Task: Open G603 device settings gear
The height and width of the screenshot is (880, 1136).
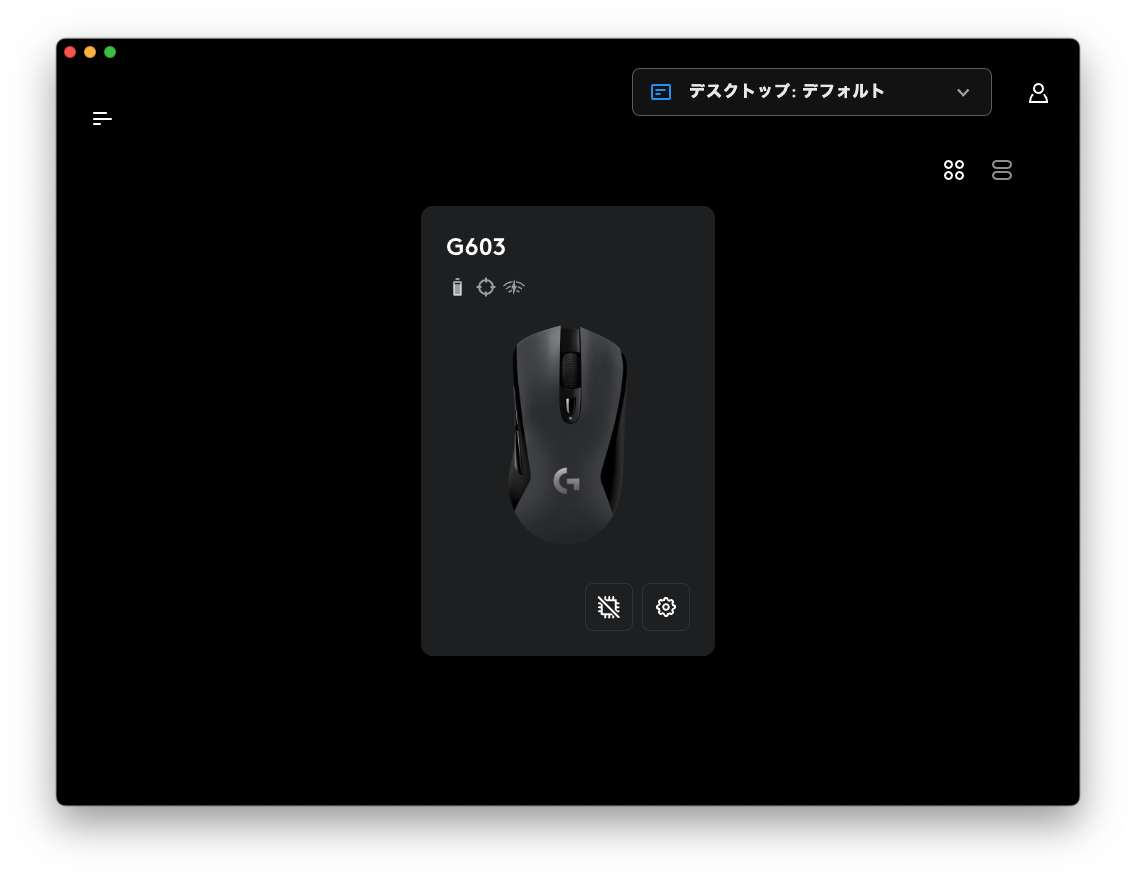Action: coord(666,607)
